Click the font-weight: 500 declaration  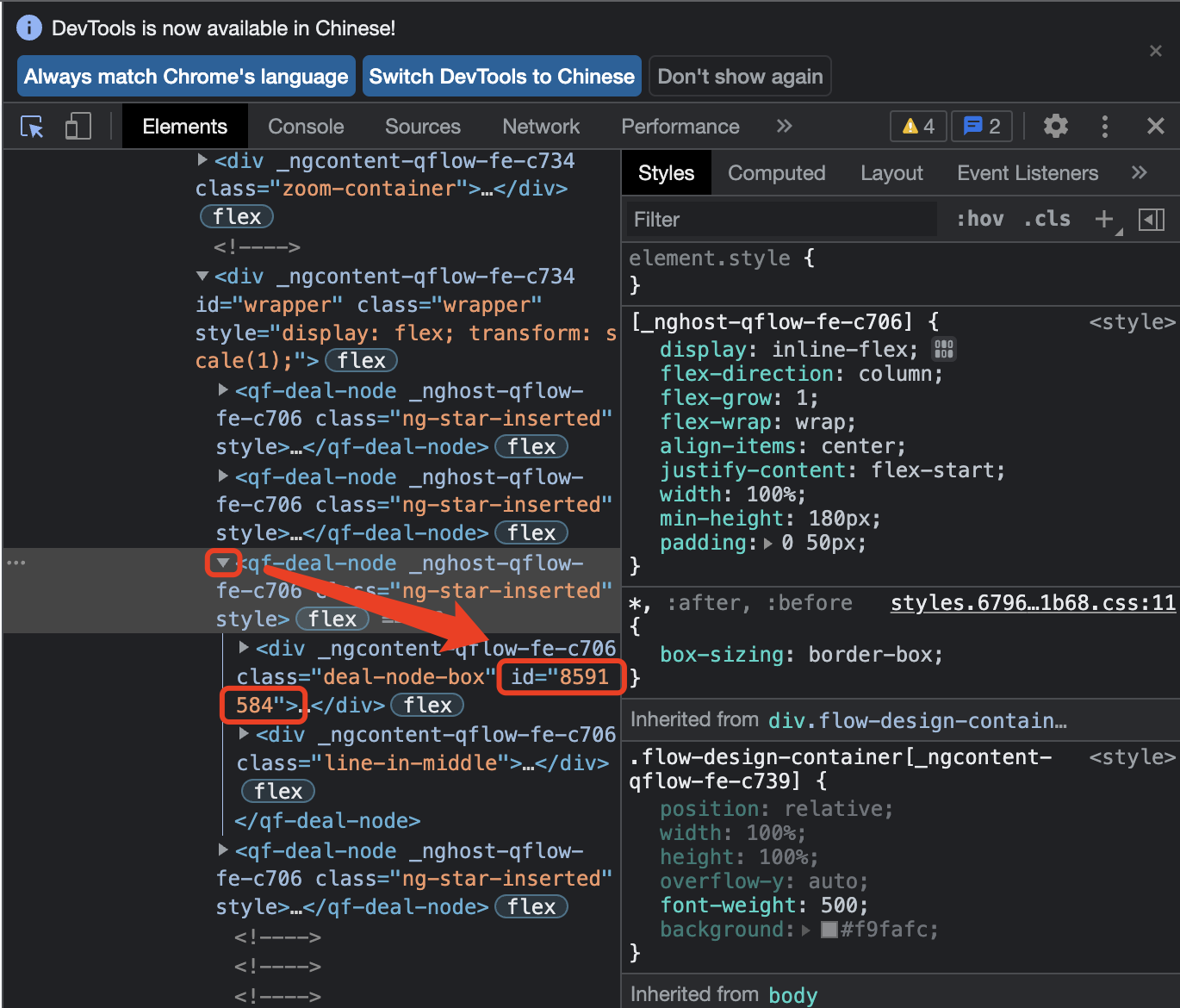click(764, 905)
